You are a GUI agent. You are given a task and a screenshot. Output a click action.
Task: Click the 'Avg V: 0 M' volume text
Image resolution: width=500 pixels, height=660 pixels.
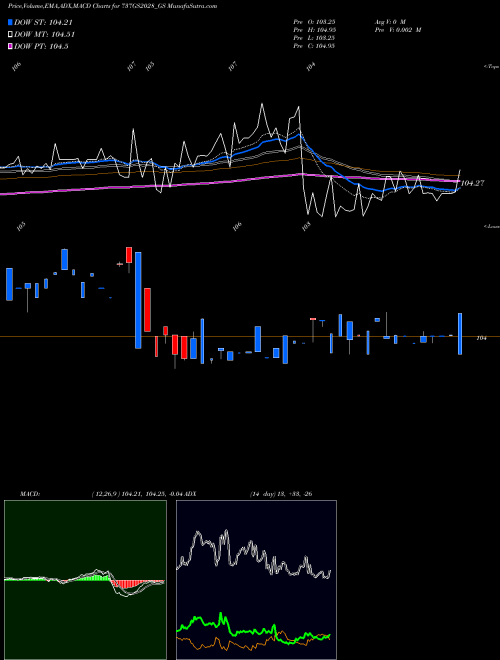tap(390, 21)
